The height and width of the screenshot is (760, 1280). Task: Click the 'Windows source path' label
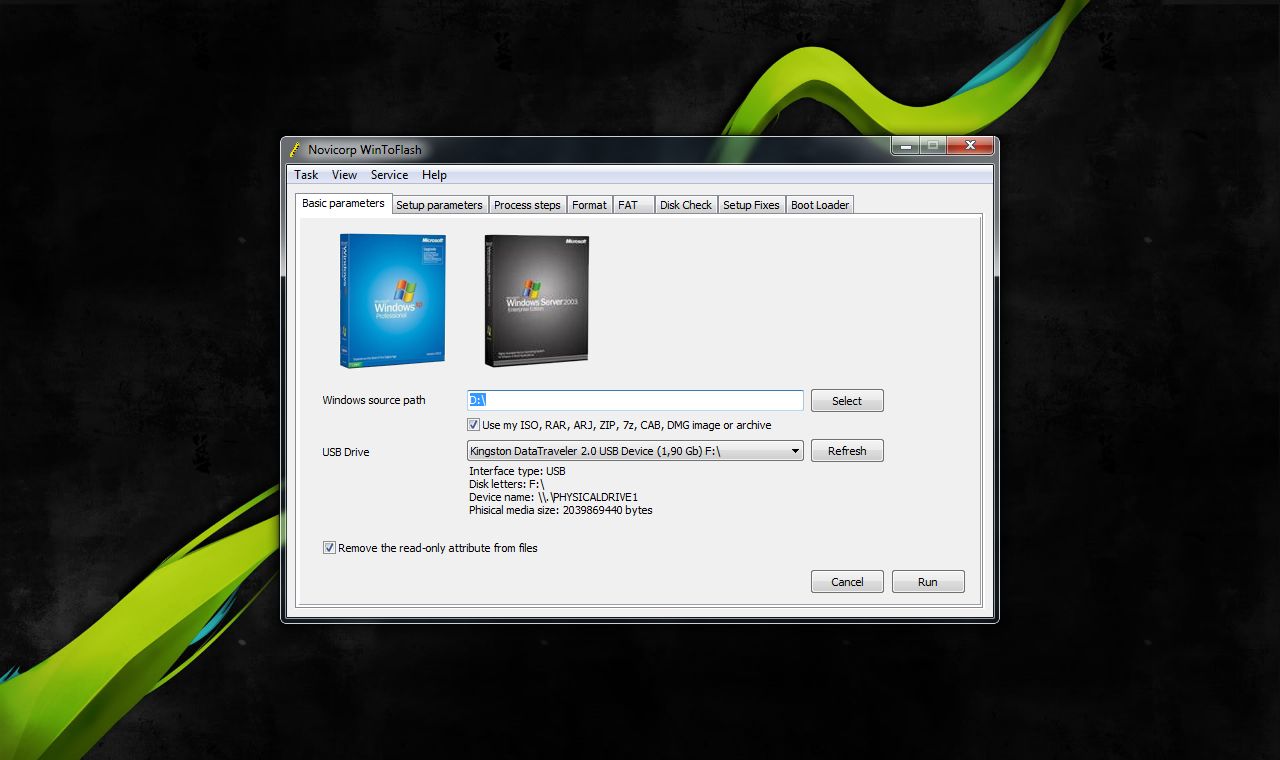point(374,400)
